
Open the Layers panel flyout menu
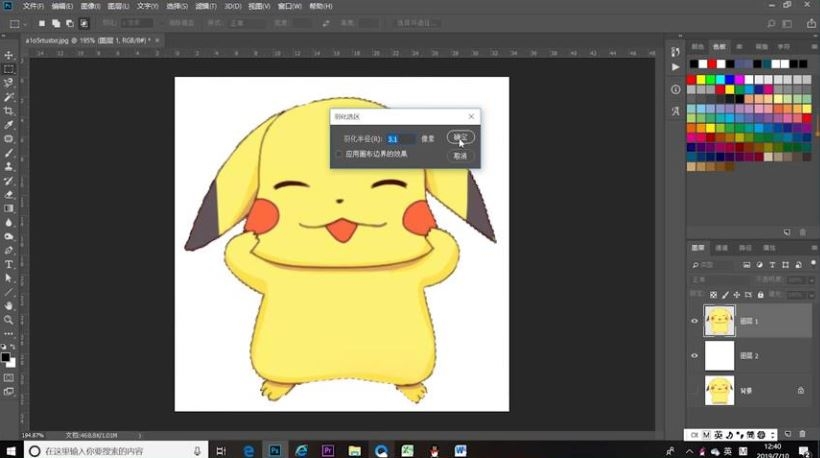click(814, 248)
